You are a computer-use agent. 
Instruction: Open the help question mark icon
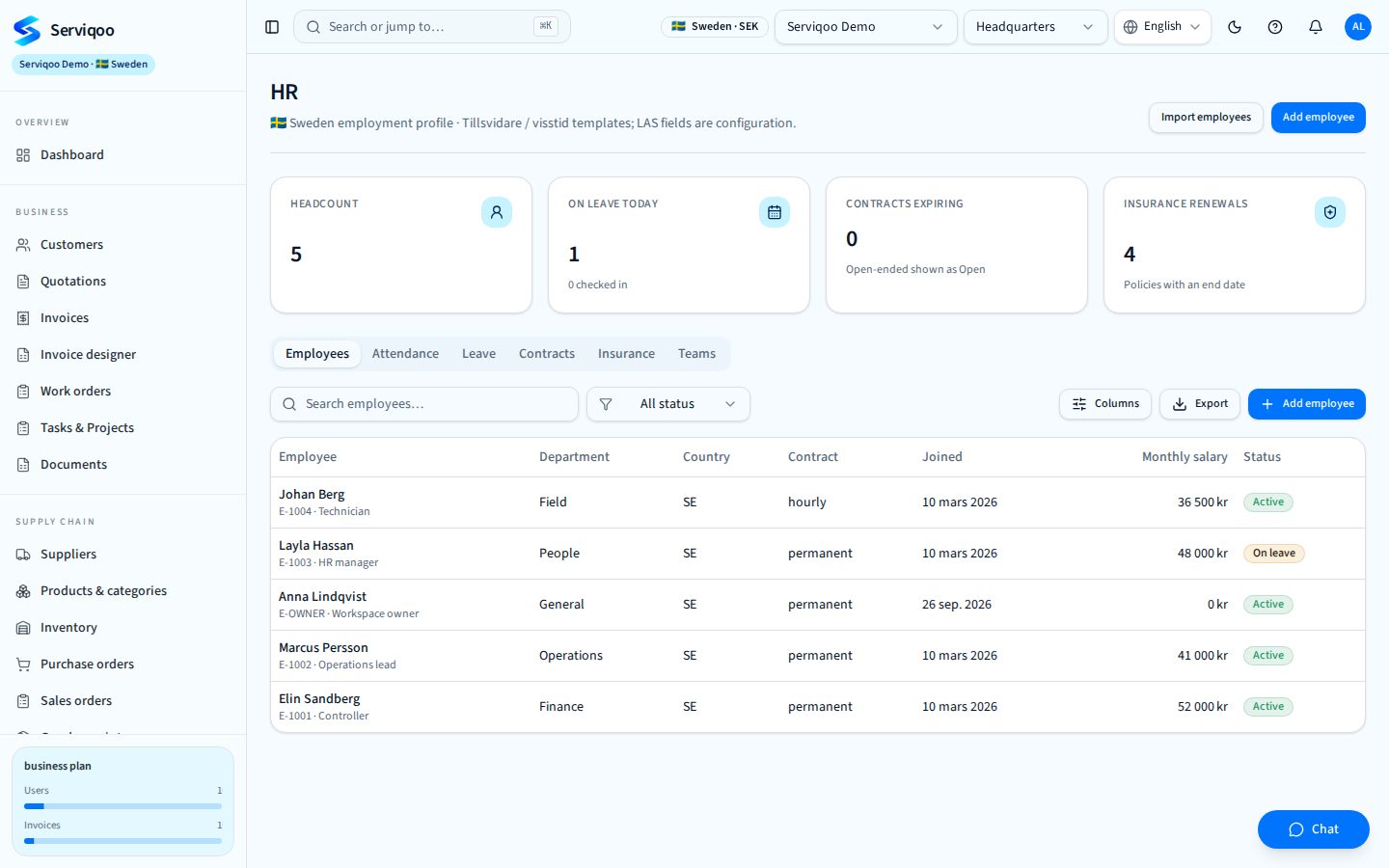point(1275,27)
